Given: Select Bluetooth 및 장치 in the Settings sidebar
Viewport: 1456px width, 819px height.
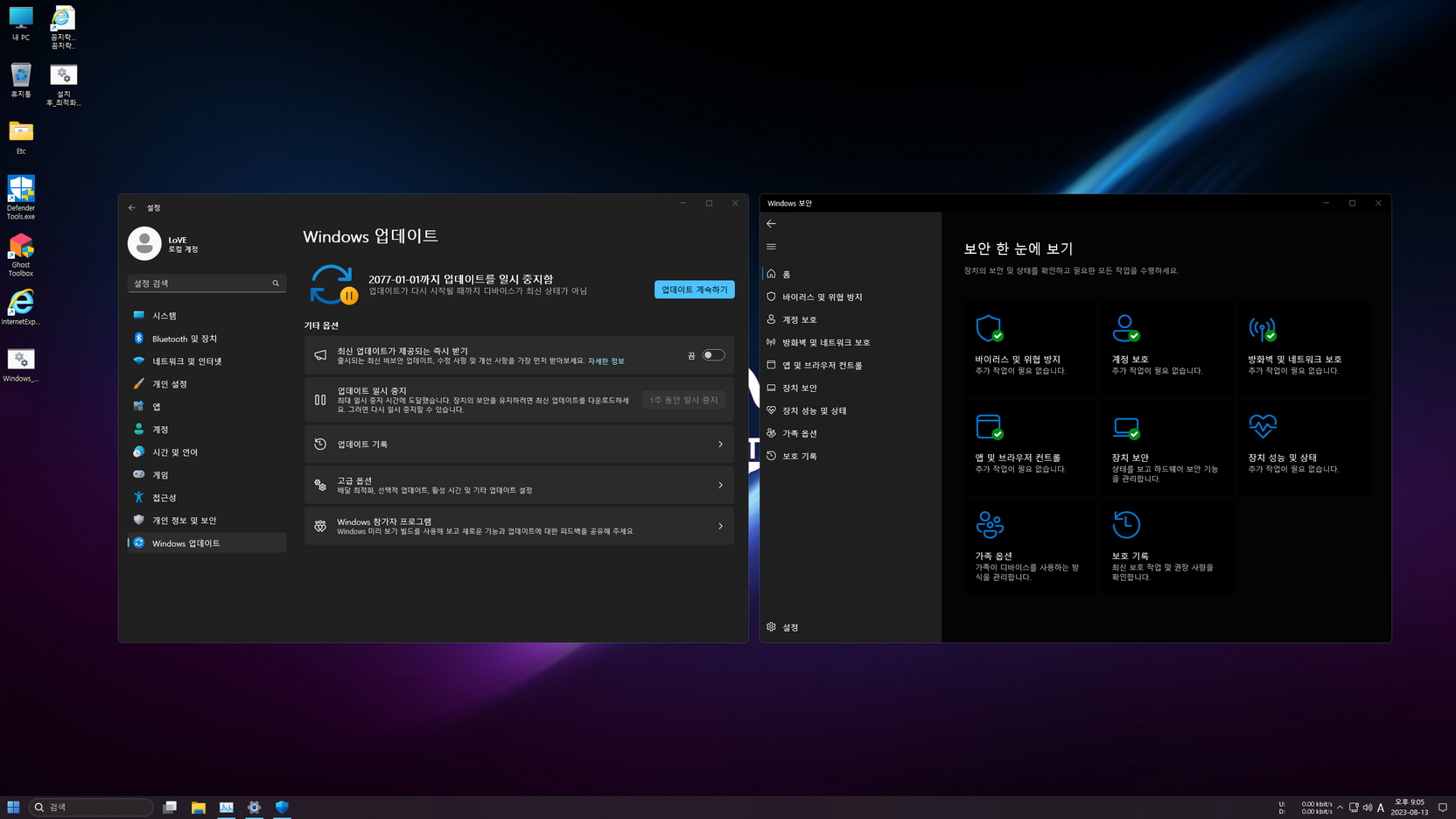Looking at the screenshot, I should point(206,339).
